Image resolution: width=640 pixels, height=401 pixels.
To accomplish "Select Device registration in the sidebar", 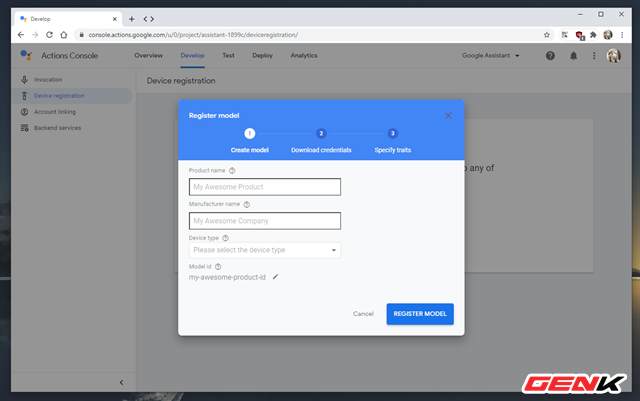I will [71, 96].
